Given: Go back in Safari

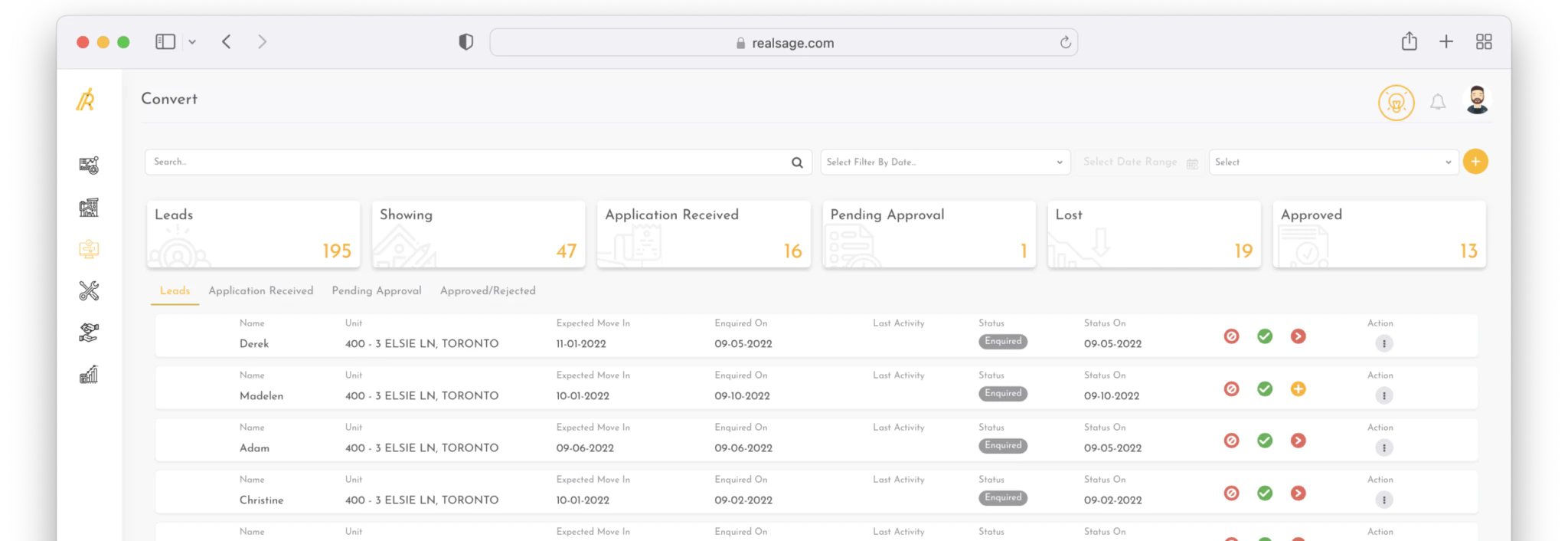Looking at the screenshot, I should [227, 42].
